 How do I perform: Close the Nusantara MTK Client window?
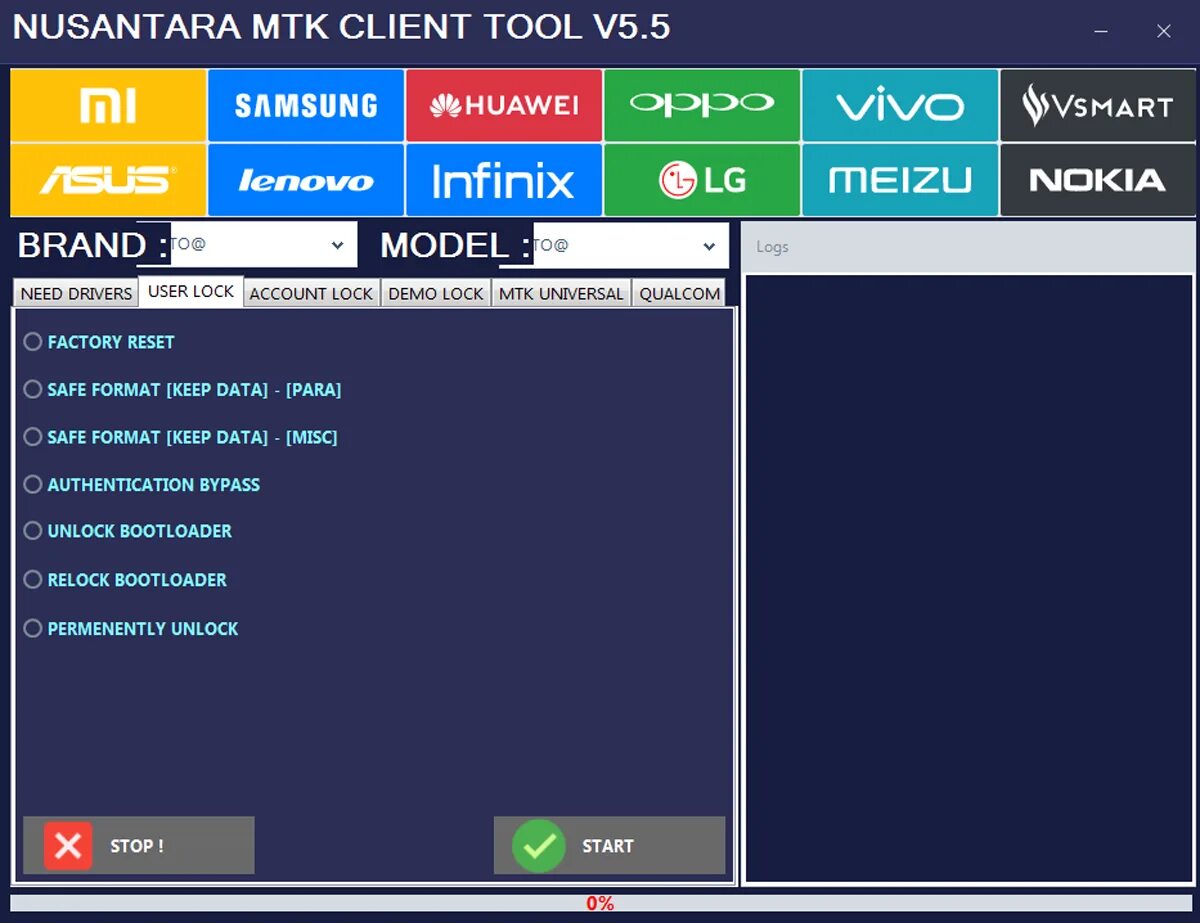point(1164,31)
